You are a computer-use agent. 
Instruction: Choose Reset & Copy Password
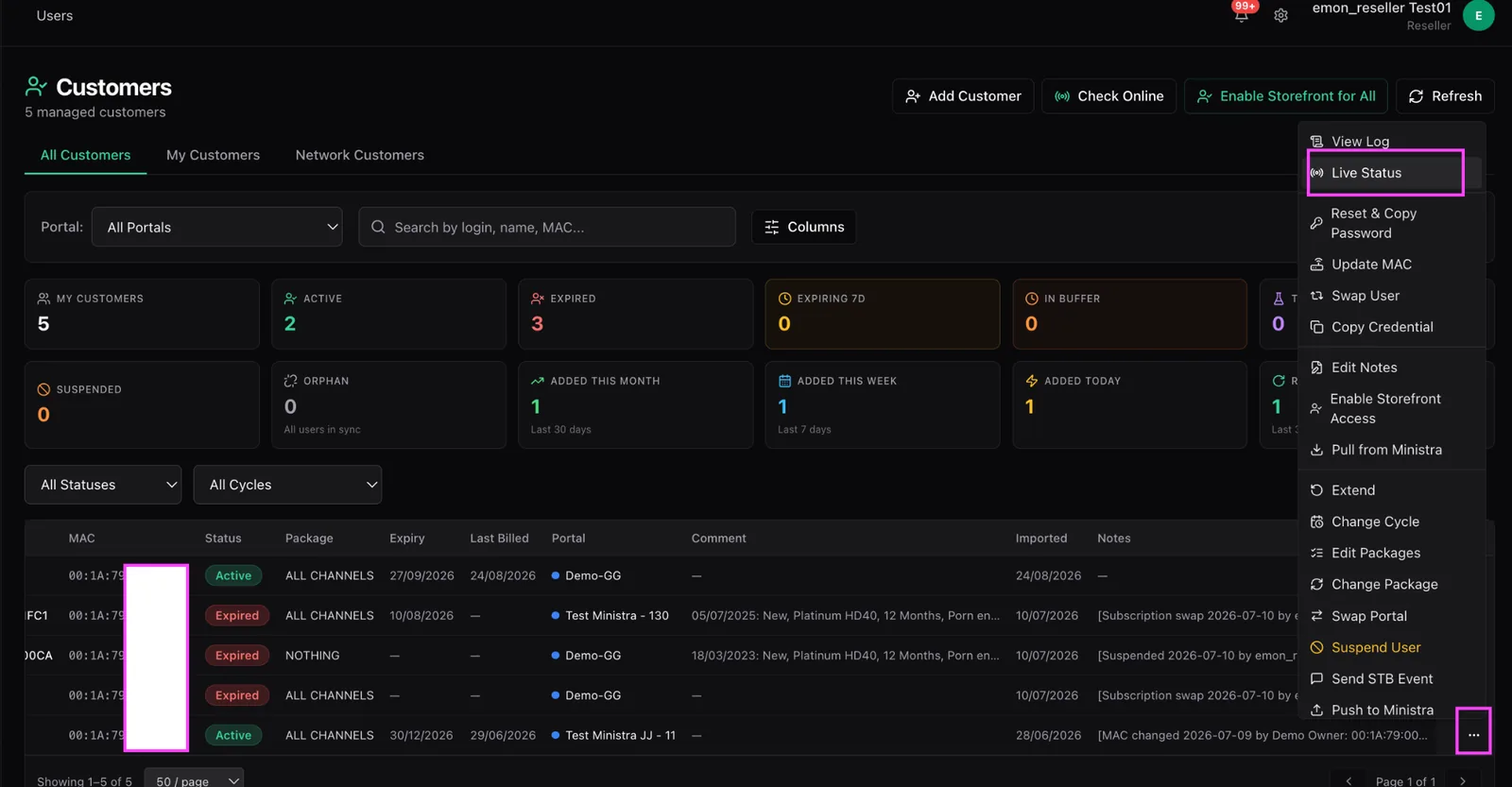[1392, 223]
